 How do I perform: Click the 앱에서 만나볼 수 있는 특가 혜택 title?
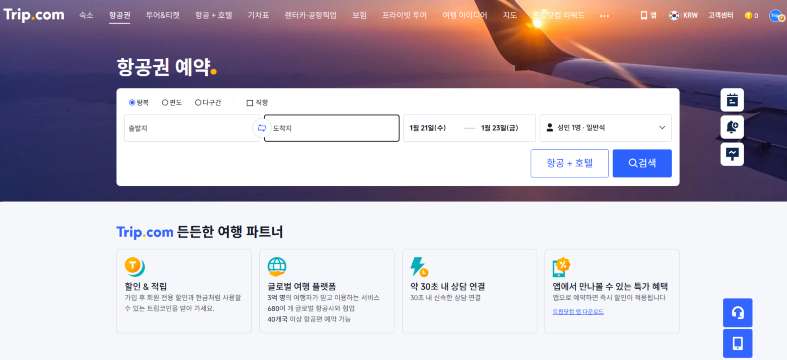pyautogui.click(x=610, y=287)
